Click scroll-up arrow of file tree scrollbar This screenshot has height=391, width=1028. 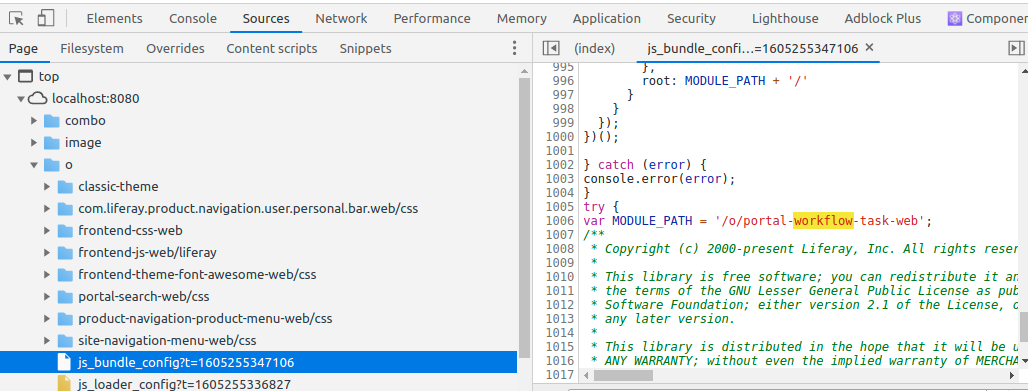pos(524,70)
